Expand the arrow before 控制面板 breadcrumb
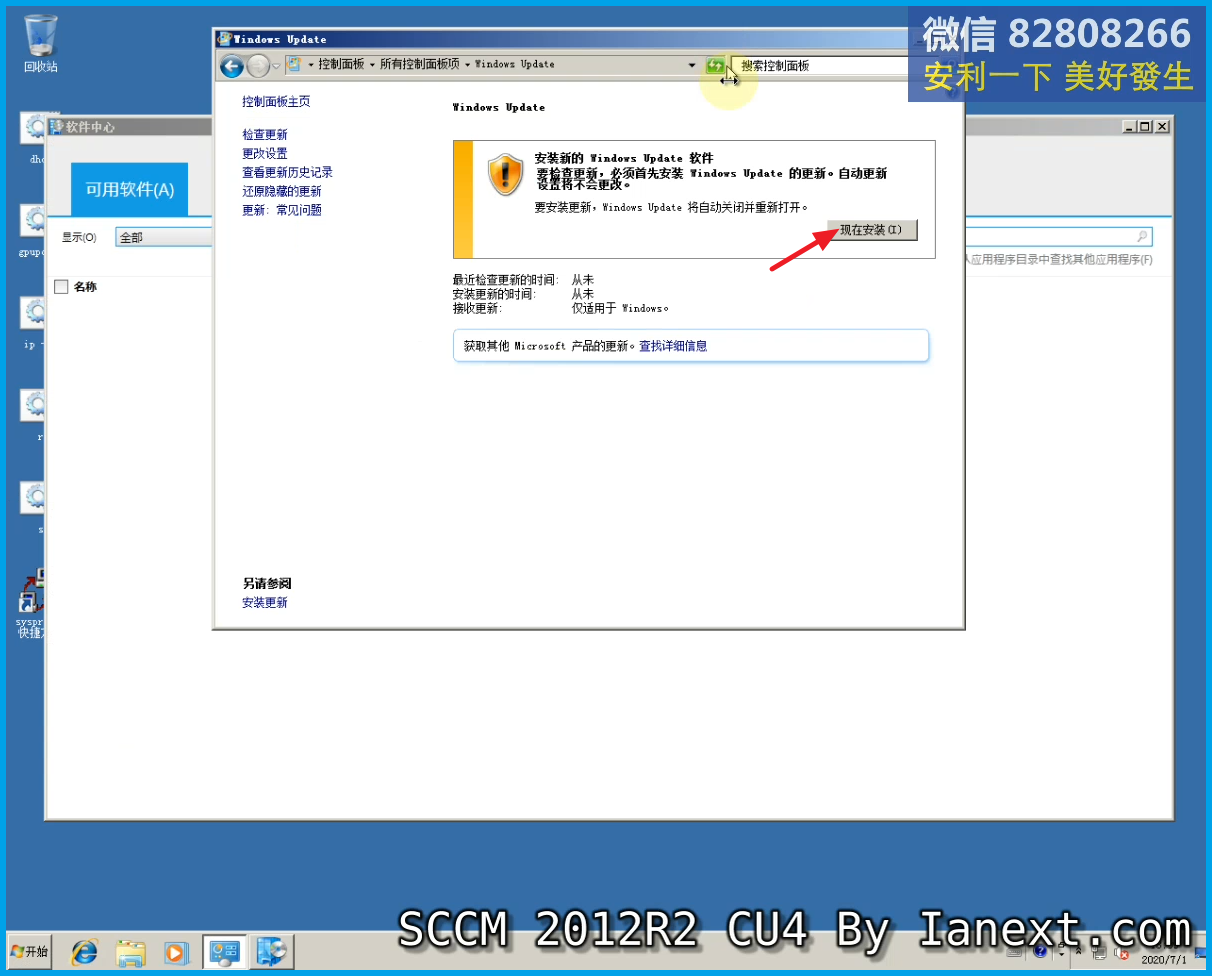1212x976 pixels. (310, 64)
